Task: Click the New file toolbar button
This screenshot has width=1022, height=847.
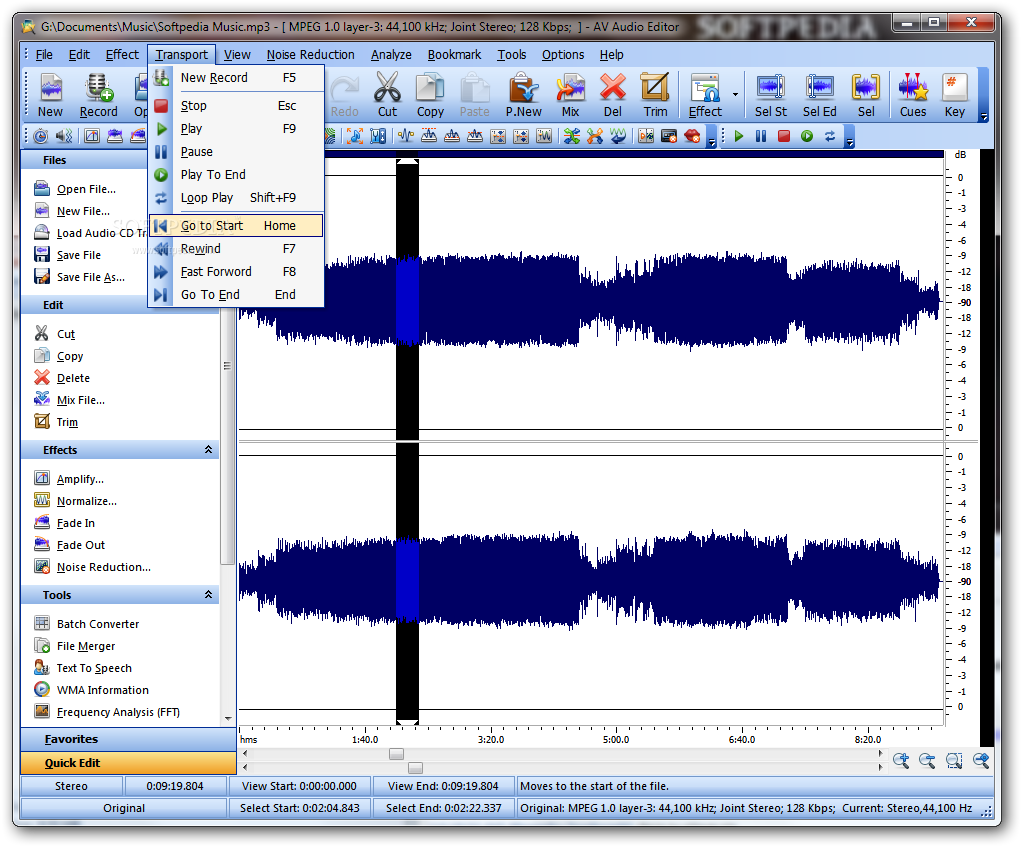Action: pos(50,95)
